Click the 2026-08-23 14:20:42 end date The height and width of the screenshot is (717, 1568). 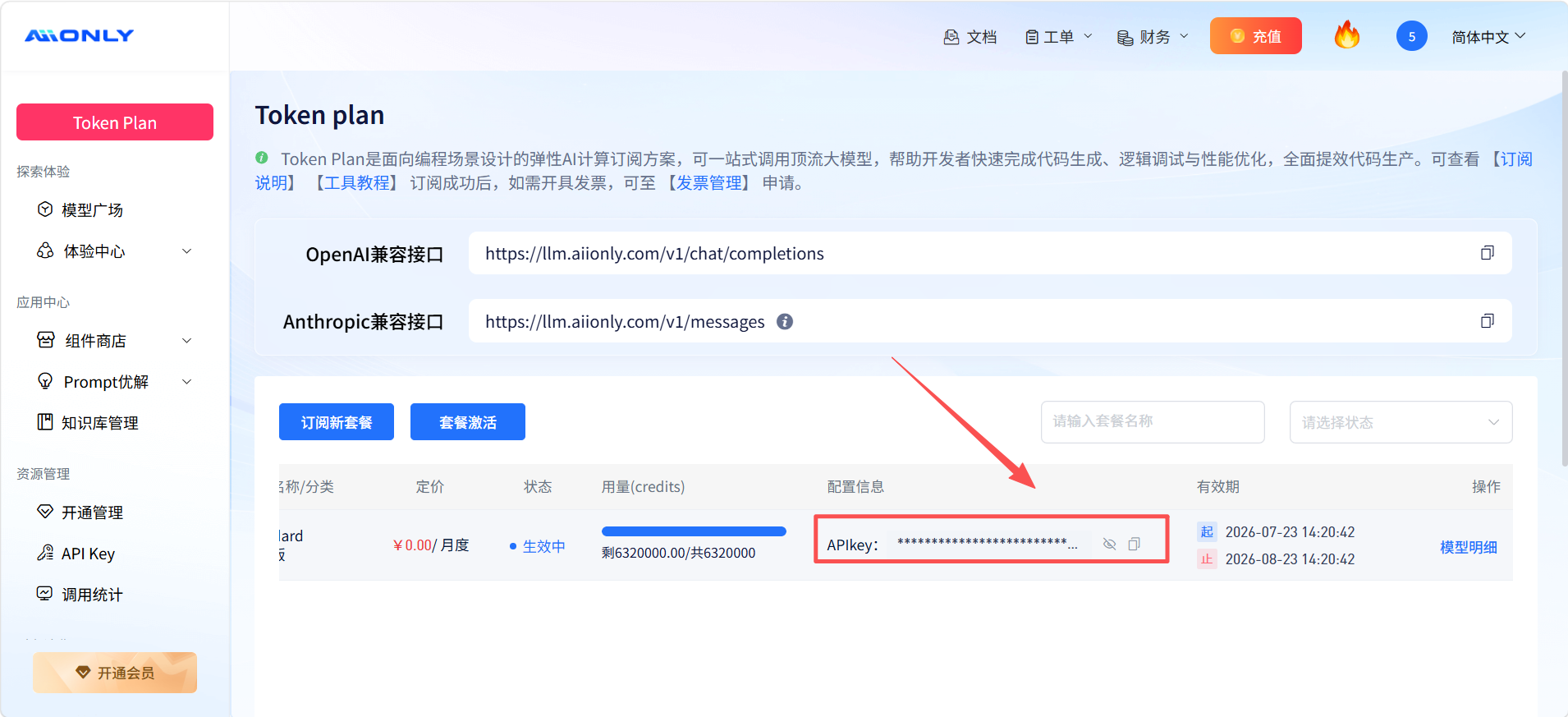click(1290, 559)
